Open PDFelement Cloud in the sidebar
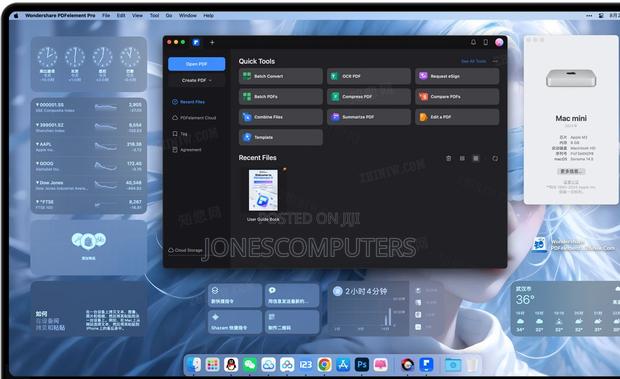Image resolution: width=620 pixels, height=379 pixels. 194,118
